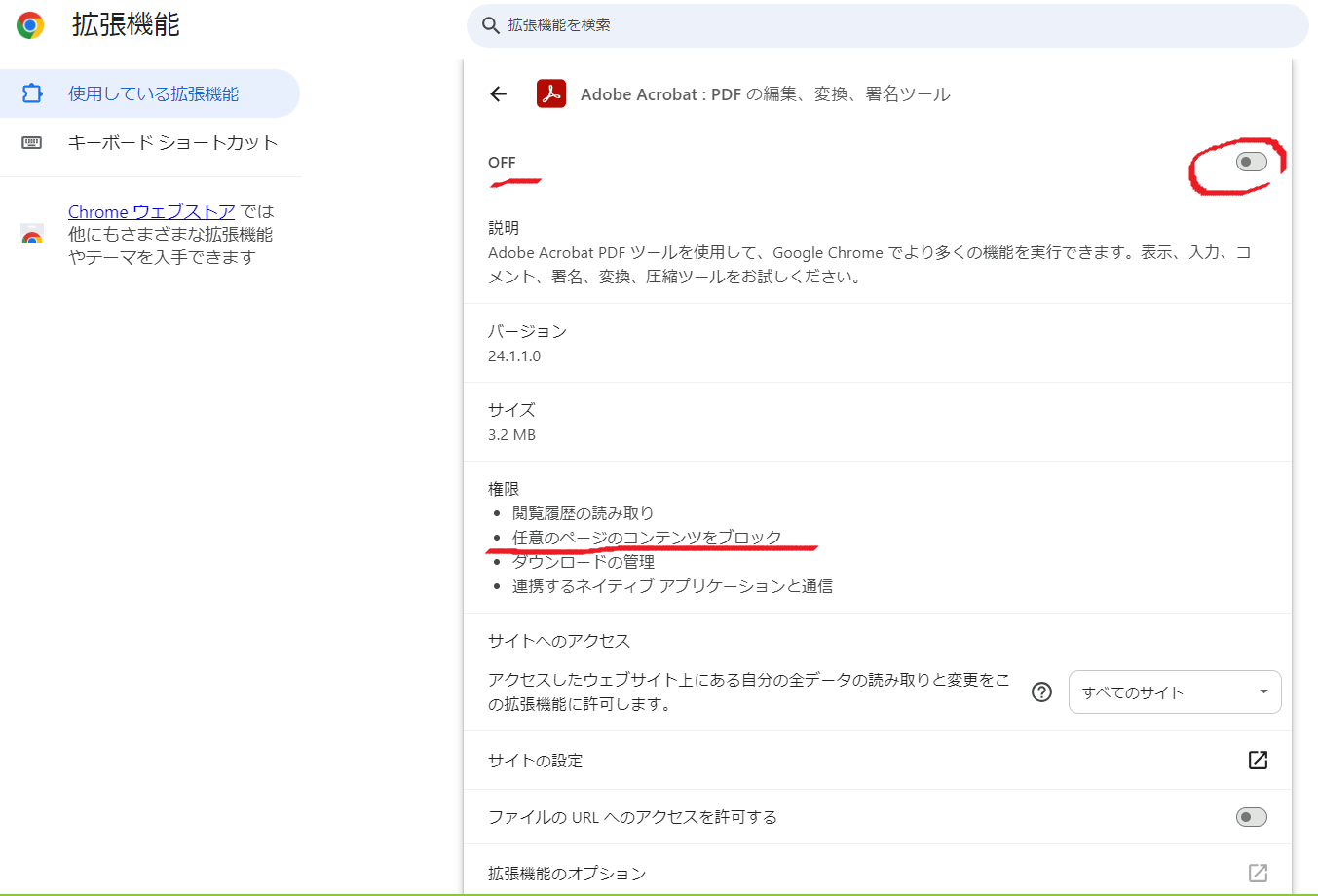Click the サイズ heading

coord(511,410)
